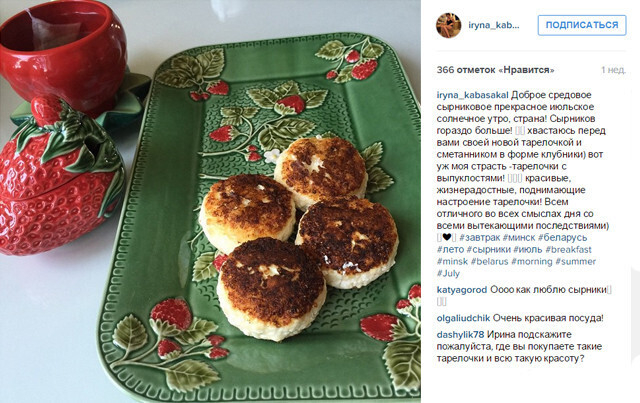Open the #summer hashtag
Viewport: 640px width, 403px height.
[576, 261]
